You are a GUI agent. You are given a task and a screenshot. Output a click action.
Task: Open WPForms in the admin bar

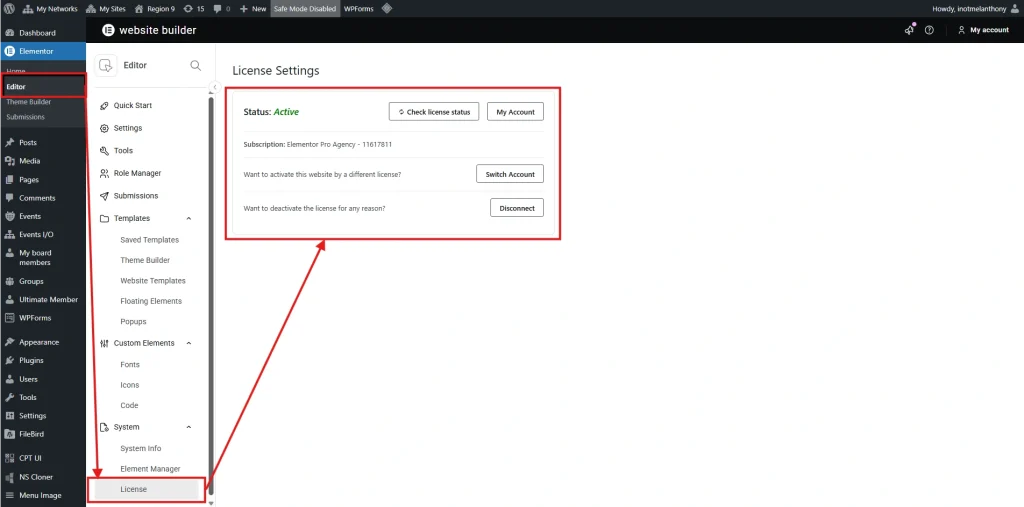point(359,9)
